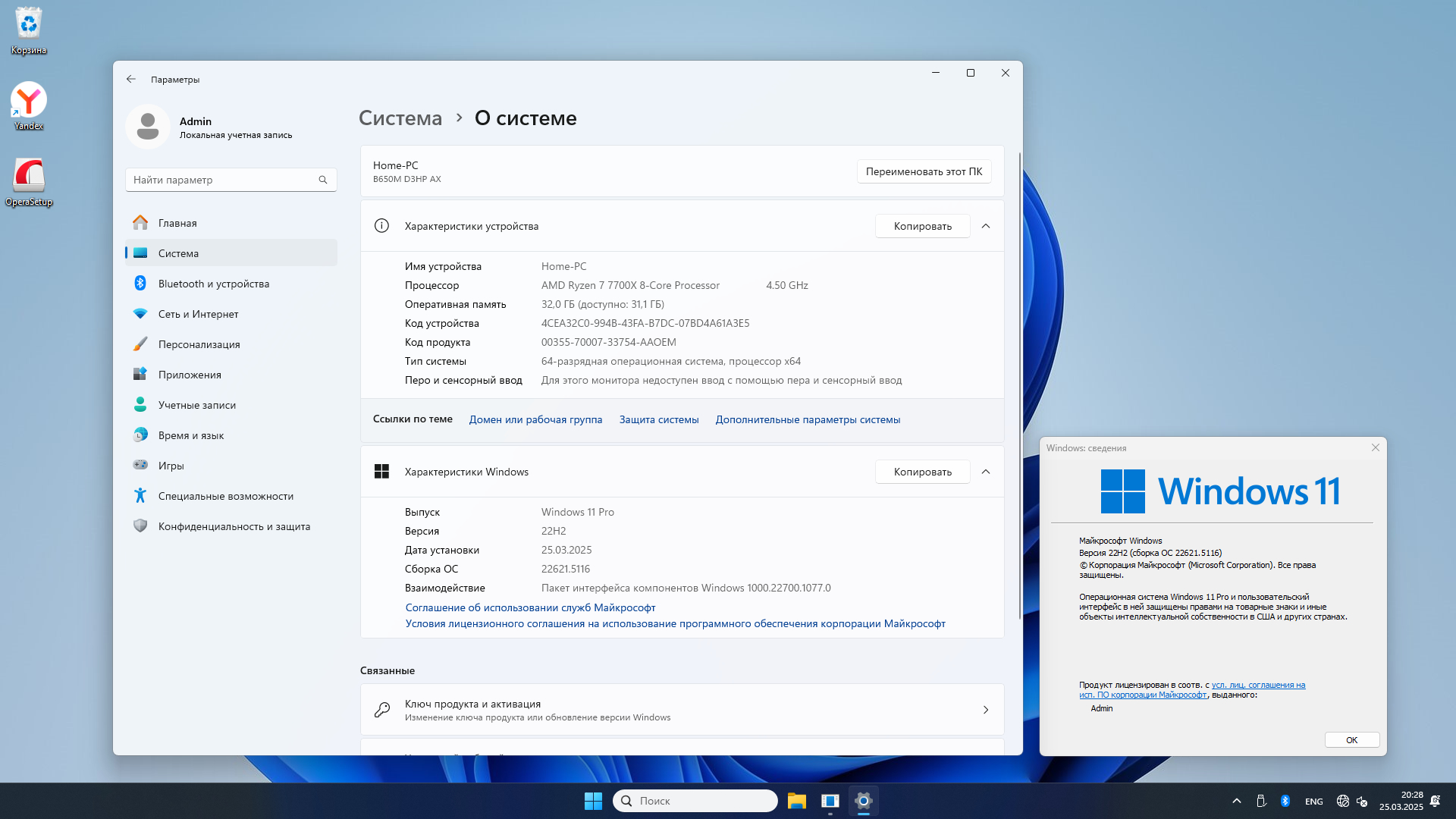Click the back arrow in Settings
The image size is (1456, 819).
[131, 79]
